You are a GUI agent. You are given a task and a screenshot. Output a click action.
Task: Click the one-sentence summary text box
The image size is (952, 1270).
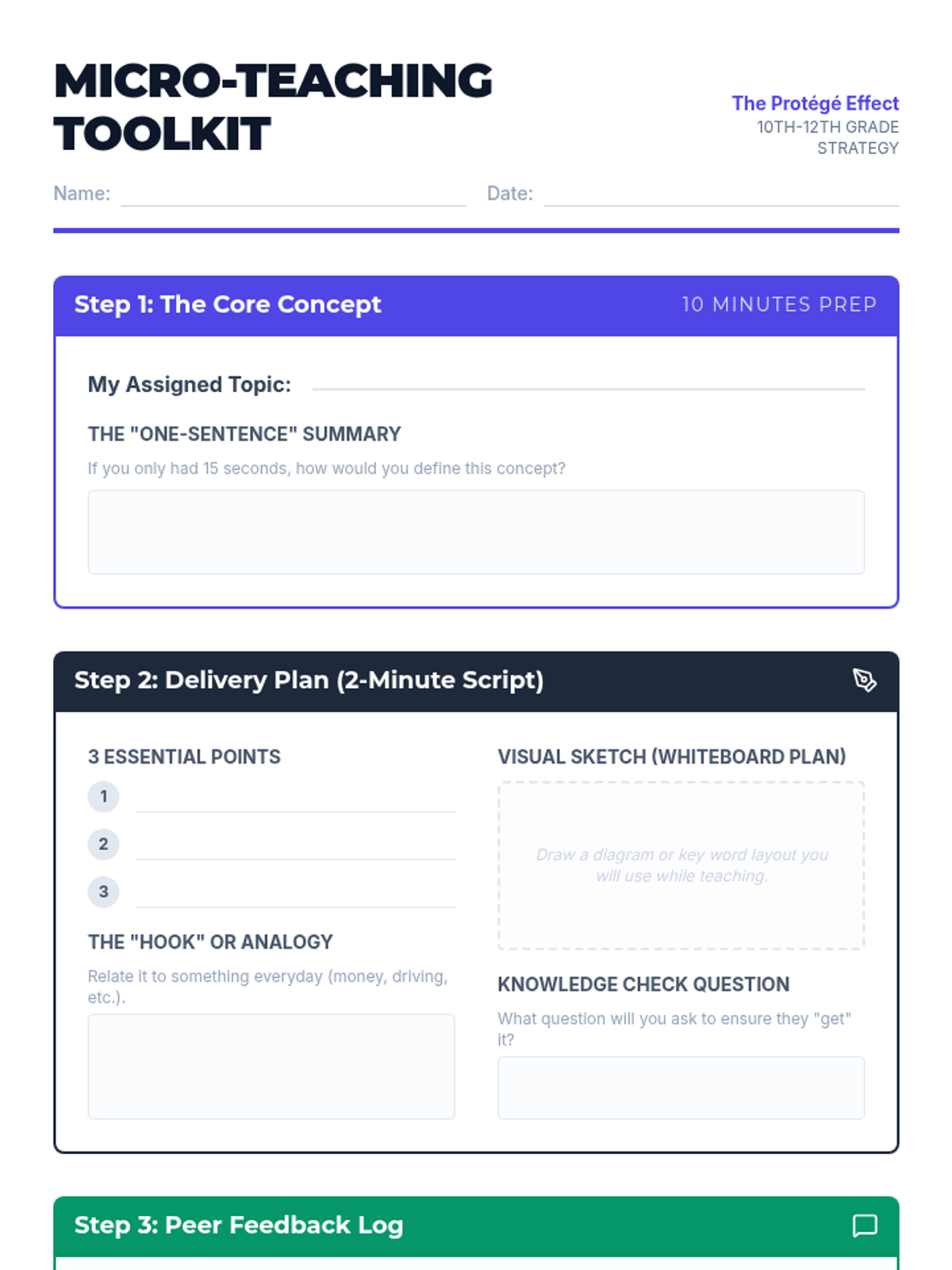click(476, 532)
